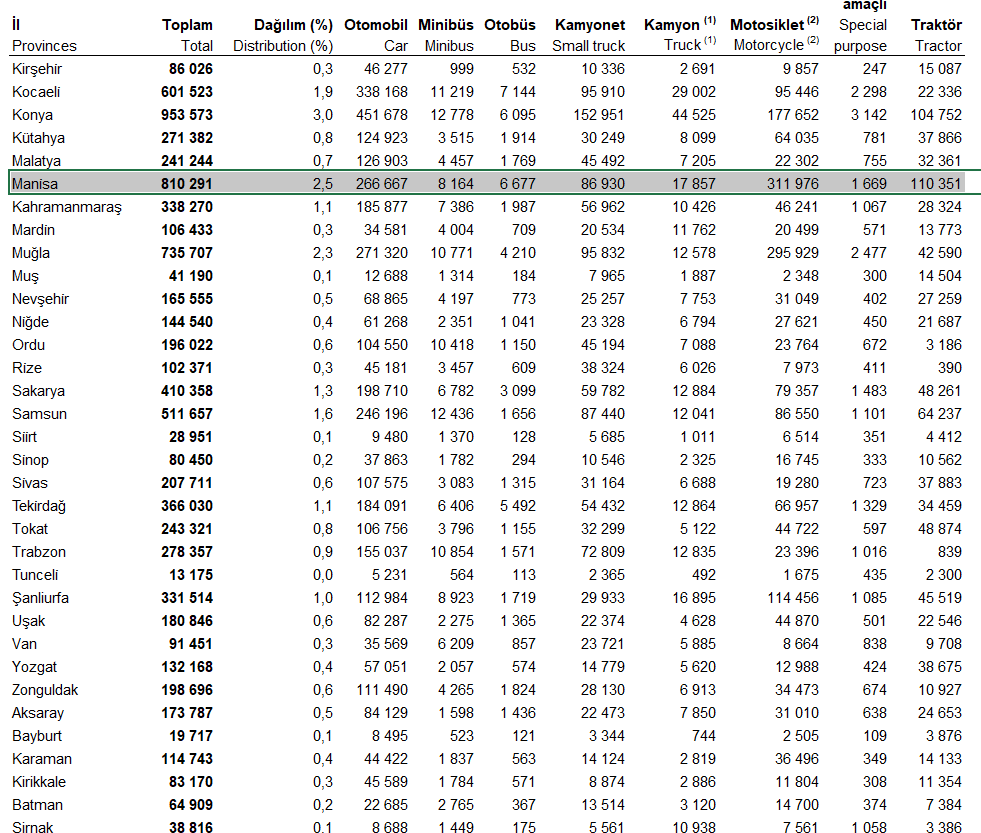
Task: Select Karaman motorcycle value 36 496
Action: pyautogui.click(x=796, y=759)
